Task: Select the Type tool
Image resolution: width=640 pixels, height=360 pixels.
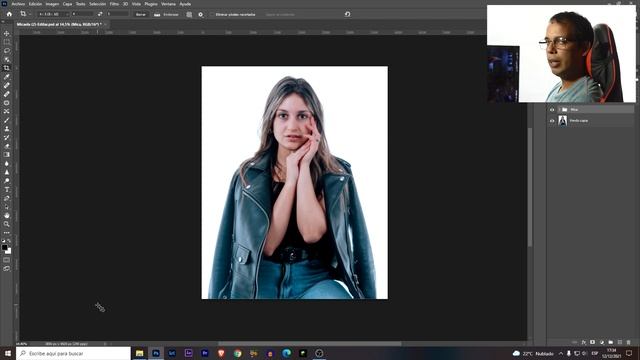Action: [7, 189]
